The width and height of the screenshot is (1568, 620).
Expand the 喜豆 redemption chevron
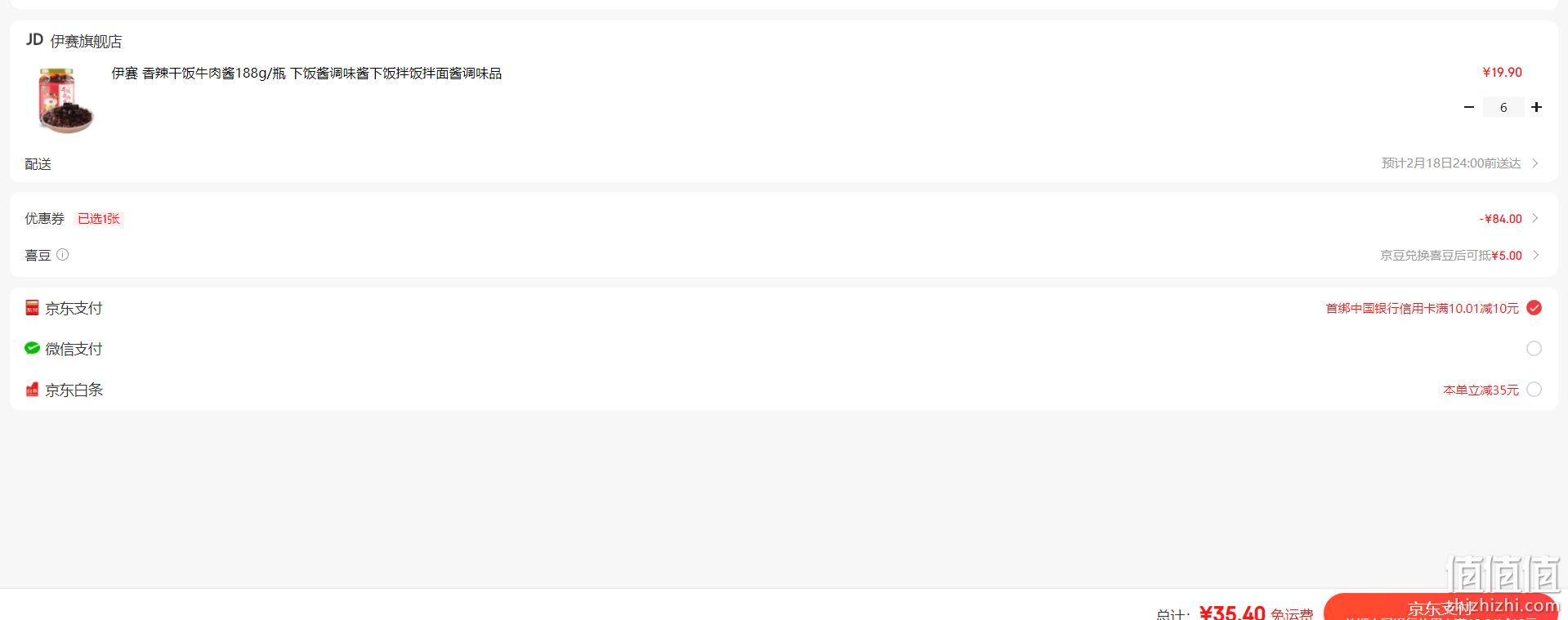(1535, 255)
